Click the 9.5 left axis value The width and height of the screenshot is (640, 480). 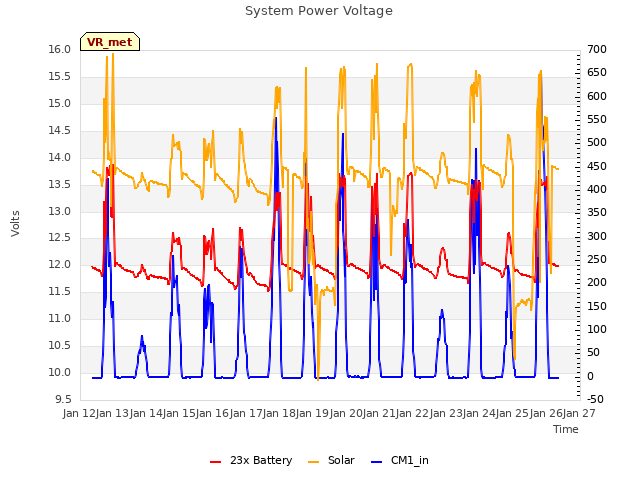coord(63,399)
